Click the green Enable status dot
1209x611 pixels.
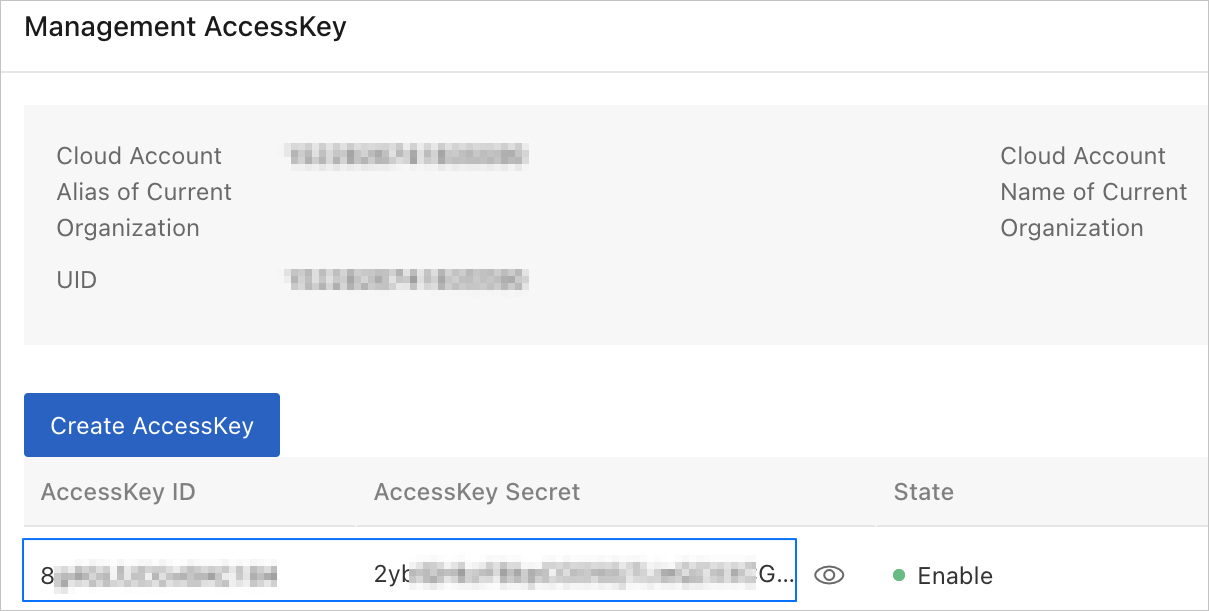point(898,575)
